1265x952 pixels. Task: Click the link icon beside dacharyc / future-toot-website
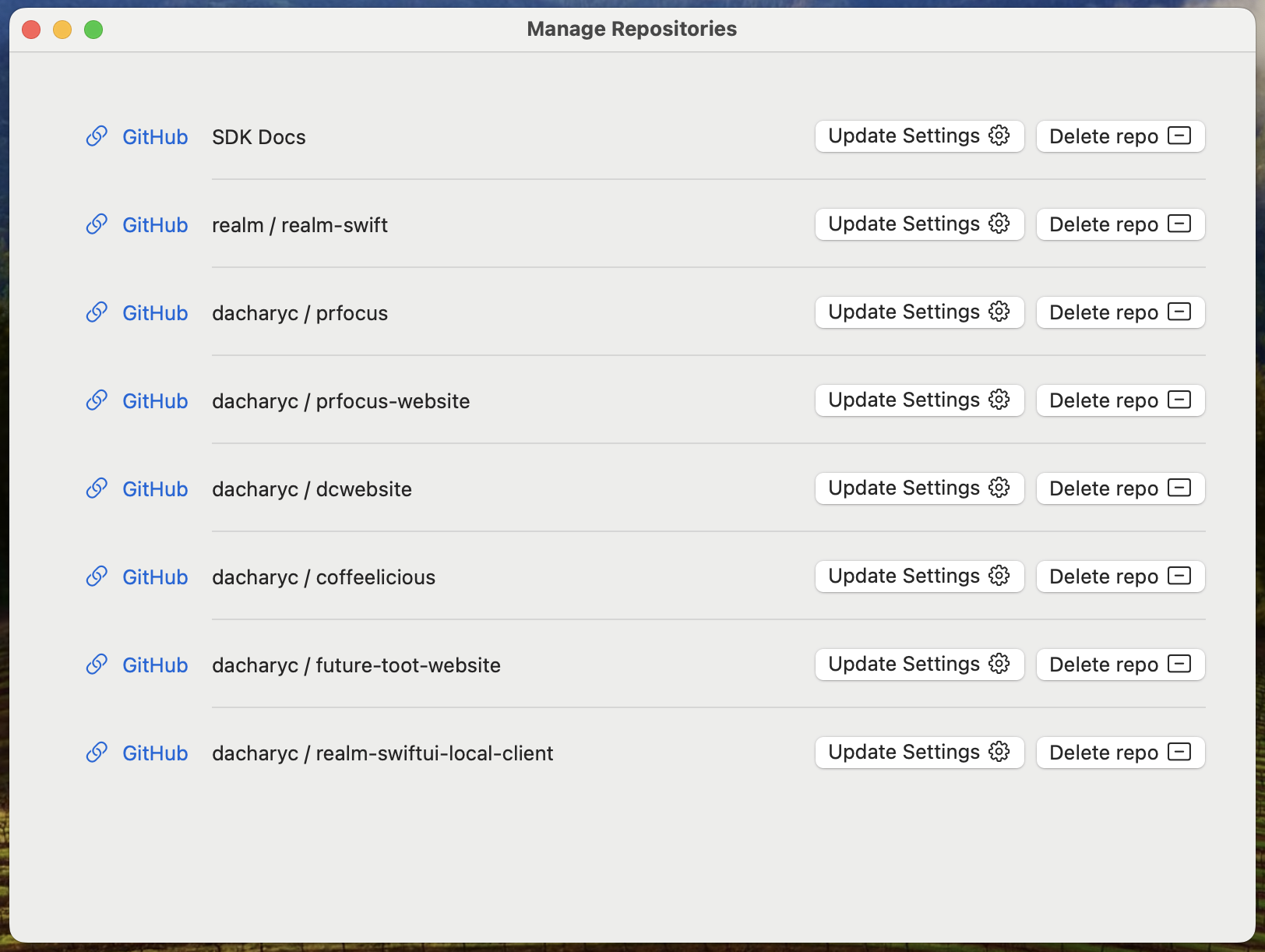pyautogui.click(x=97, y=665)
